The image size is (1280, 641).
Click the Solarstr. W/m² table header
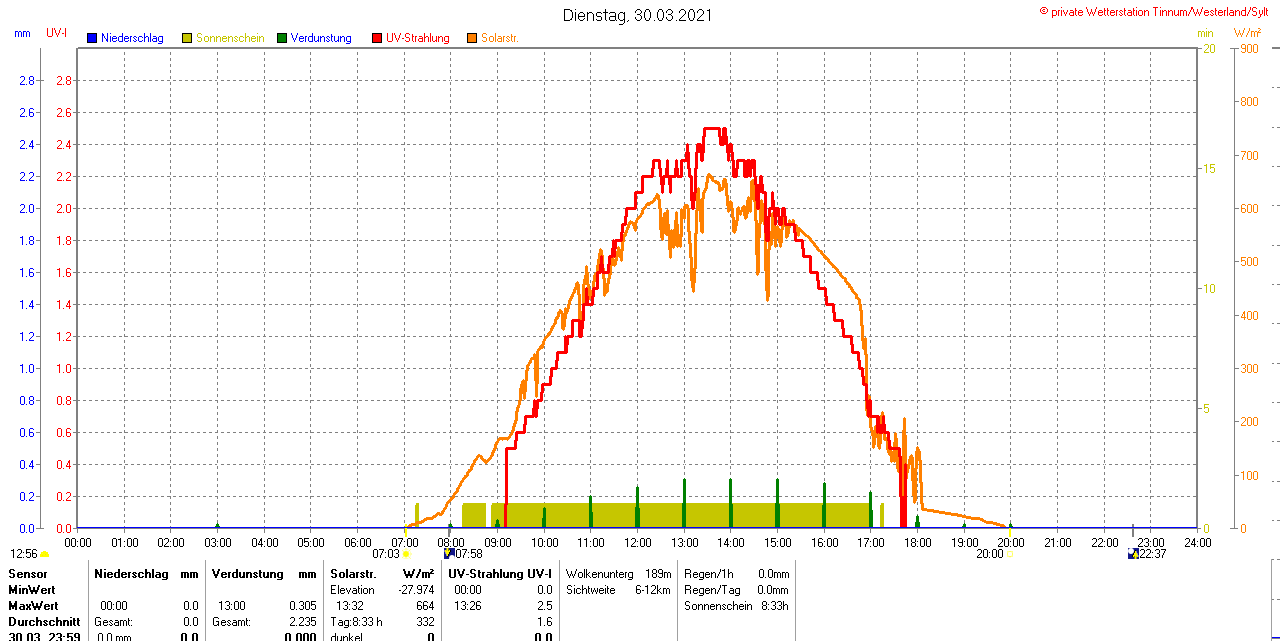point(382,574)
